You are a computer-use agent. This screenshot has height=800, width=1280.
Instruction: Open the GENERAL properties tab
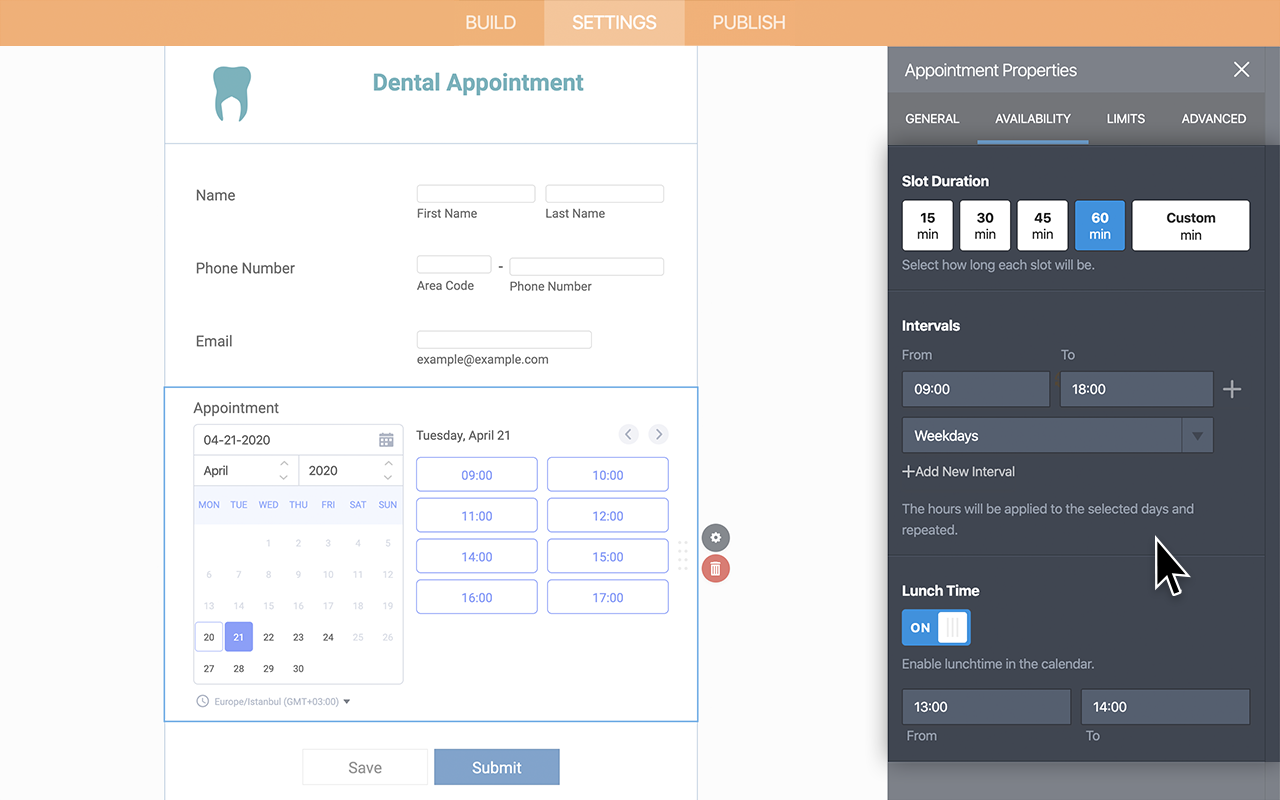932,118
